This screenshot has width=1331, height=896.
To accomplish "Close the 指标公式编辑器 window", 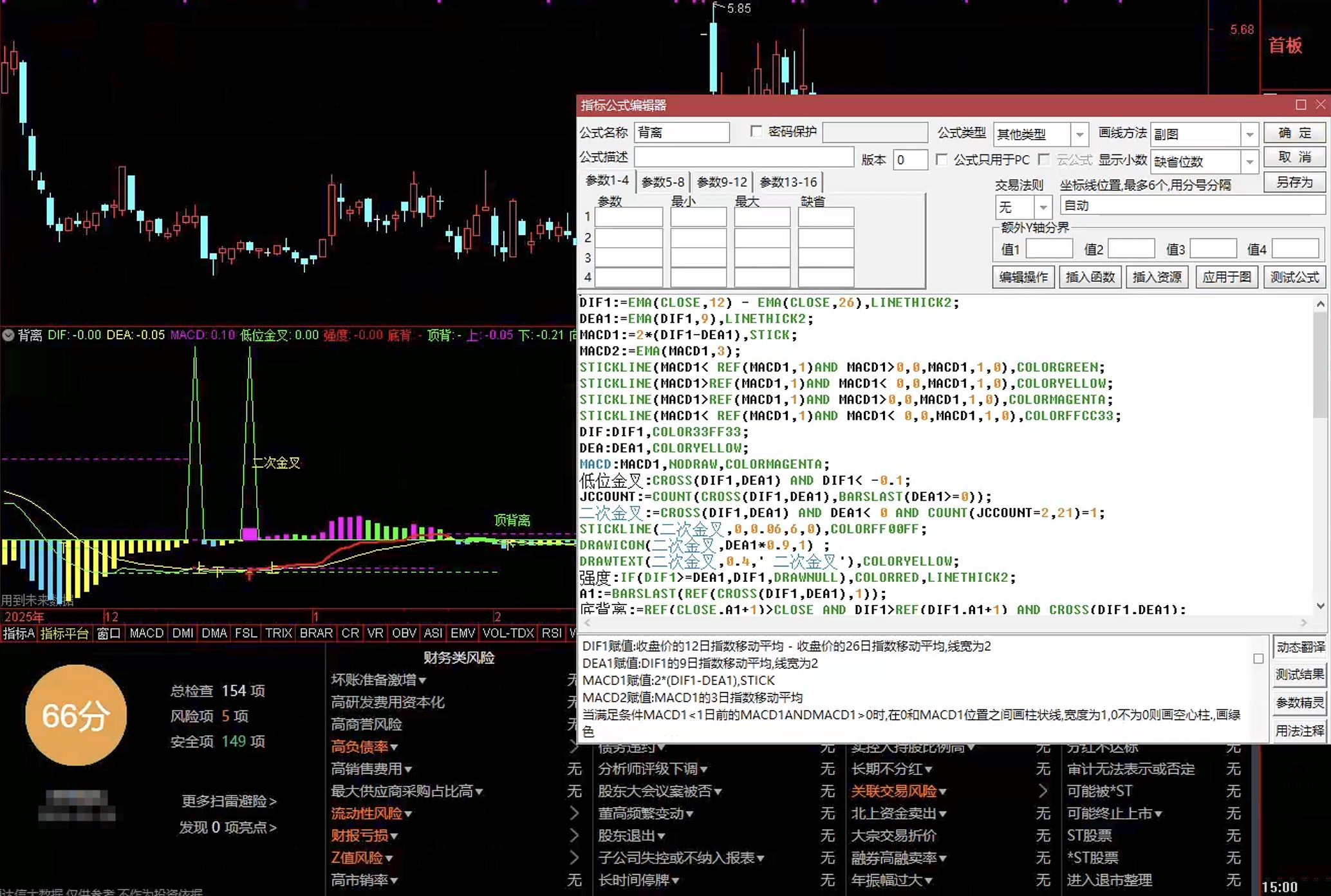I will click(x=1320, y=104).
